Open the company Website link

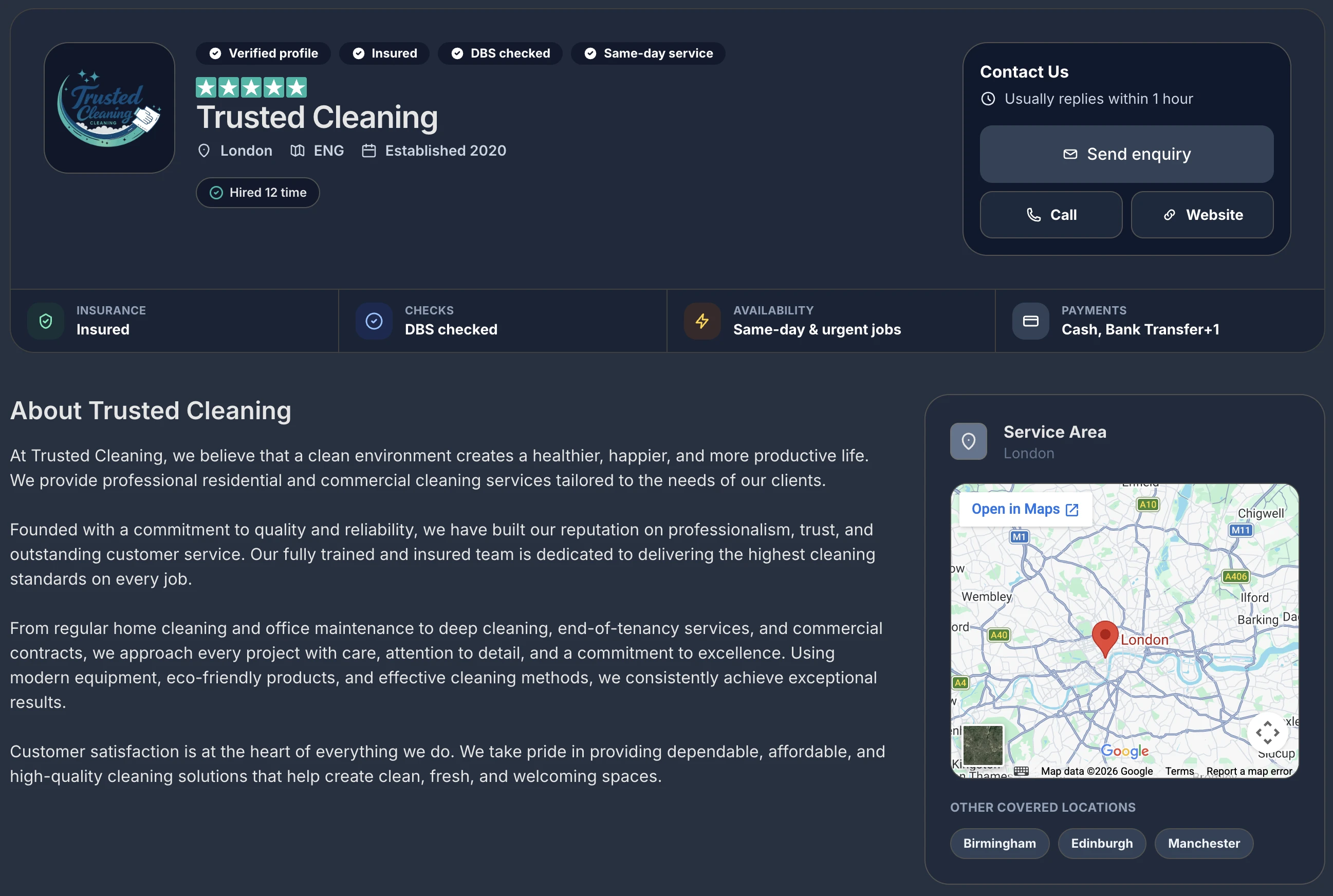[x=1202, y=215]
